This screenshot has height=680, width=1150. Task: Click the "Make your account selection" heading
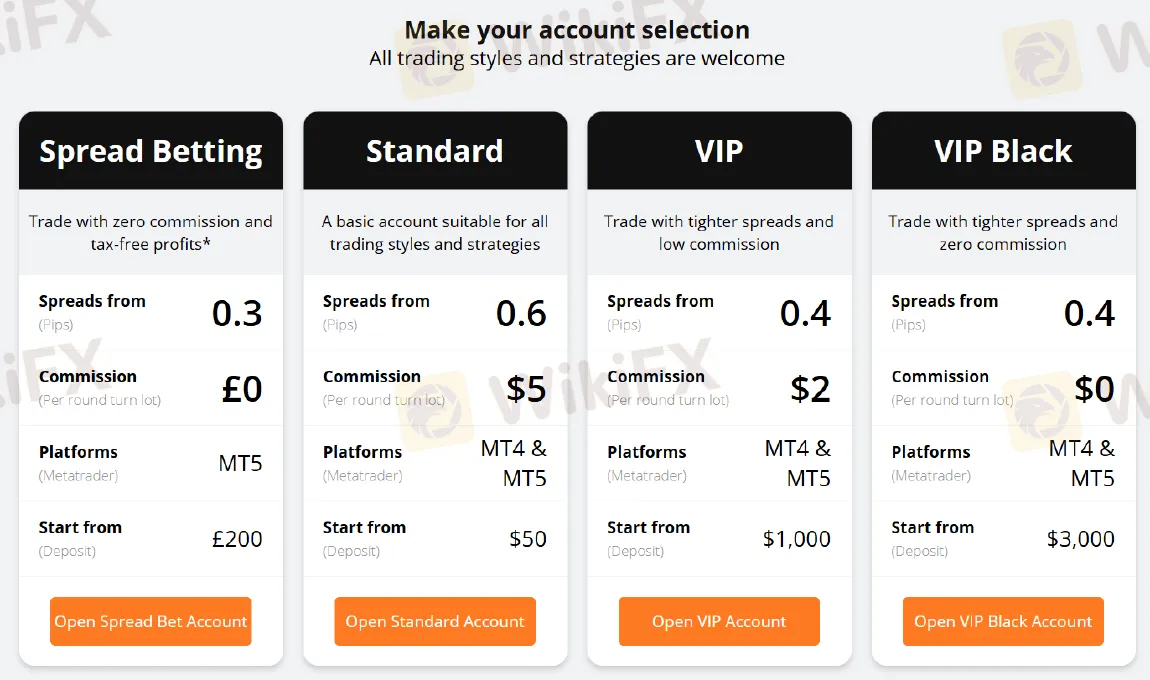[577, 30]
